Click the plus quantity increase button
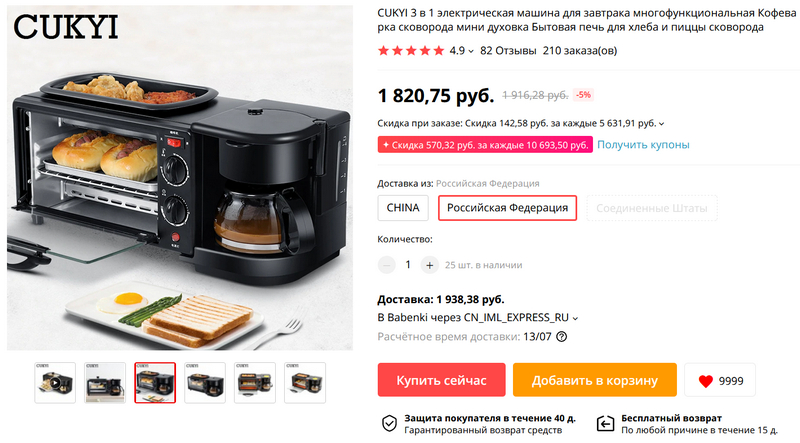Screen dimensions: 800x443 point(430,265)
